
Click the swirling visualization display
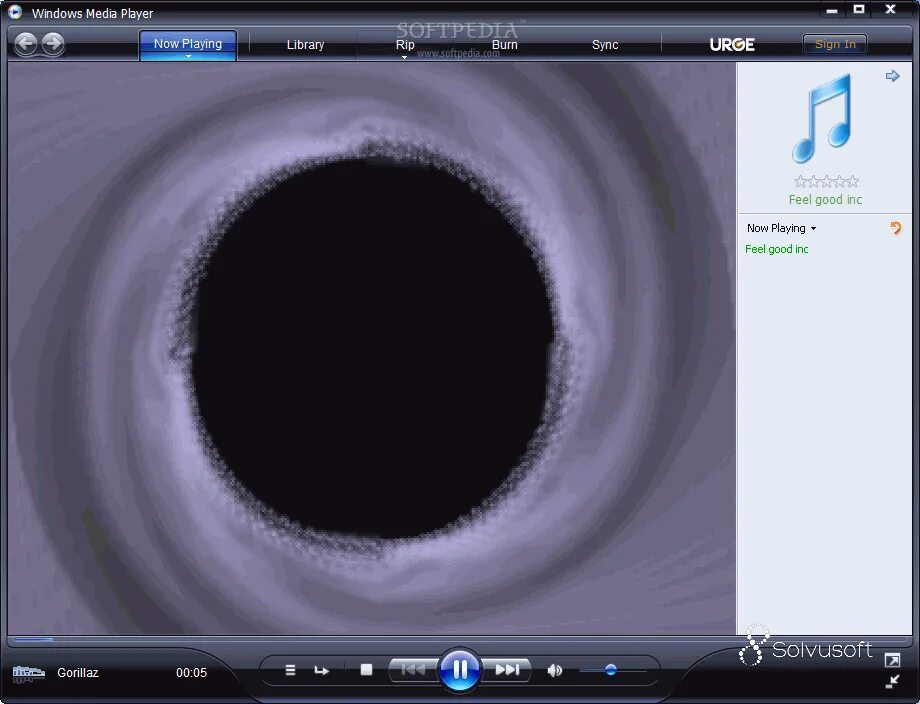pyautogui.click(x=372, y=348)
